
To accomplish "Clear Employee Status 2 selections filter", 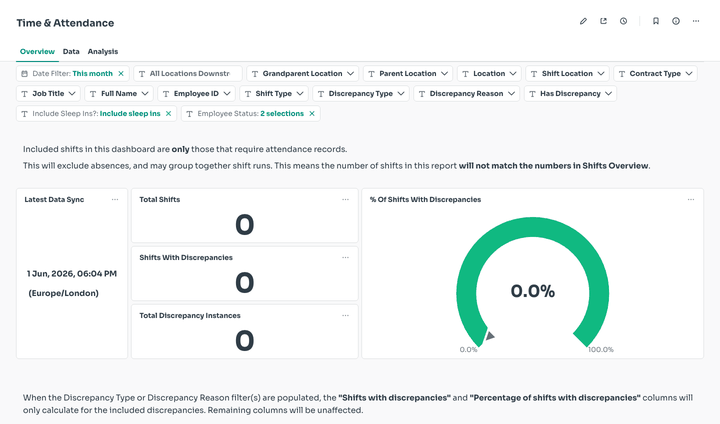I will click(312, 113).
